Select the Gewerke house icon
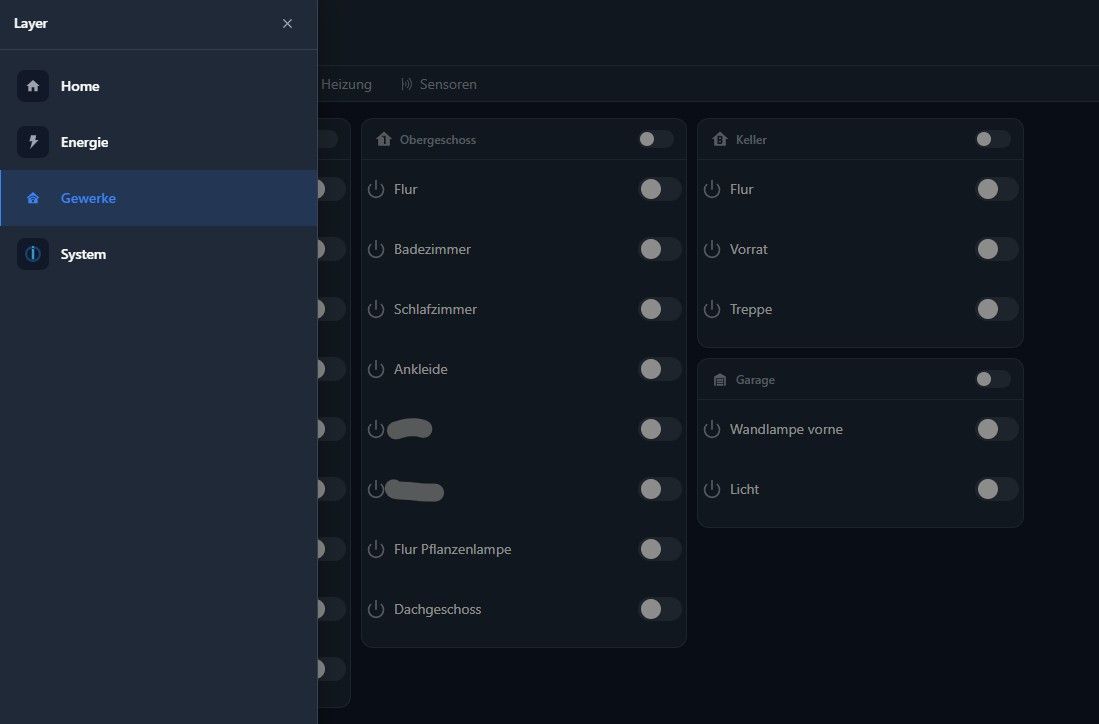Viewport: 1099px width, 724px height. pos(33,198)
